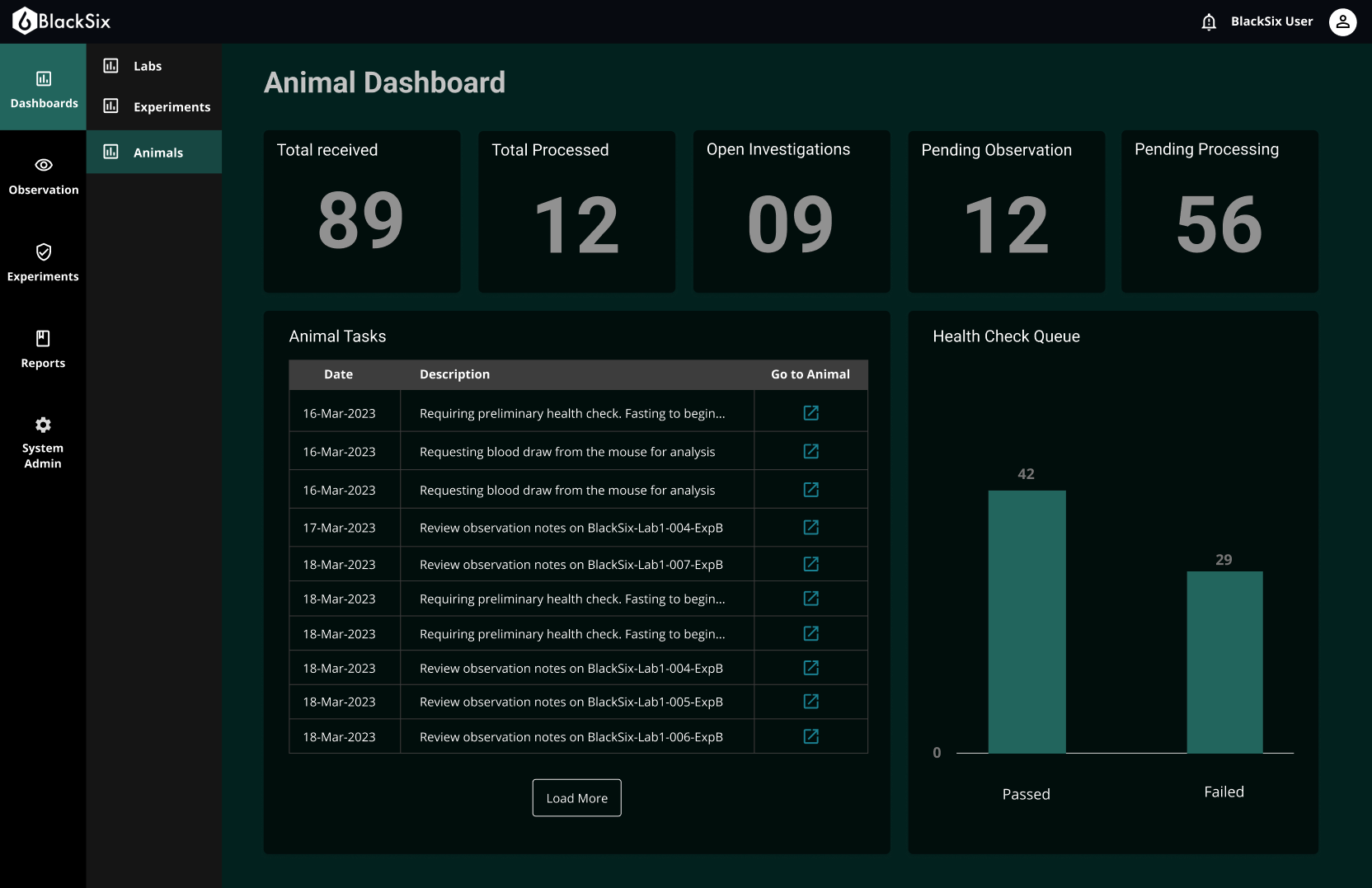
Task: Click the Passed bar in Health Check Queue
Action: tap(1027, 623)
